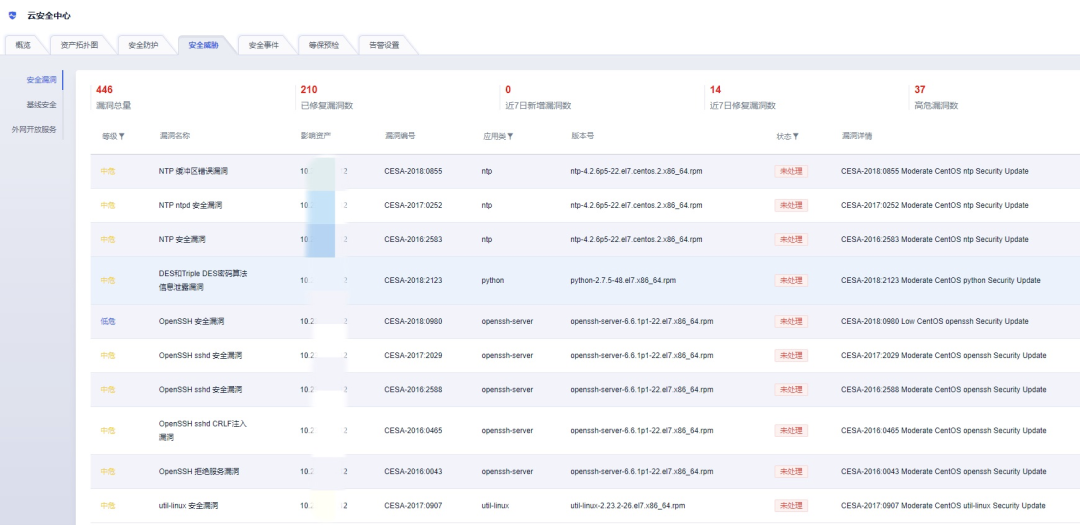Switch to the 告警设置 tab
This screenshot has width=1080, height=525.
(x=383, y=45)
